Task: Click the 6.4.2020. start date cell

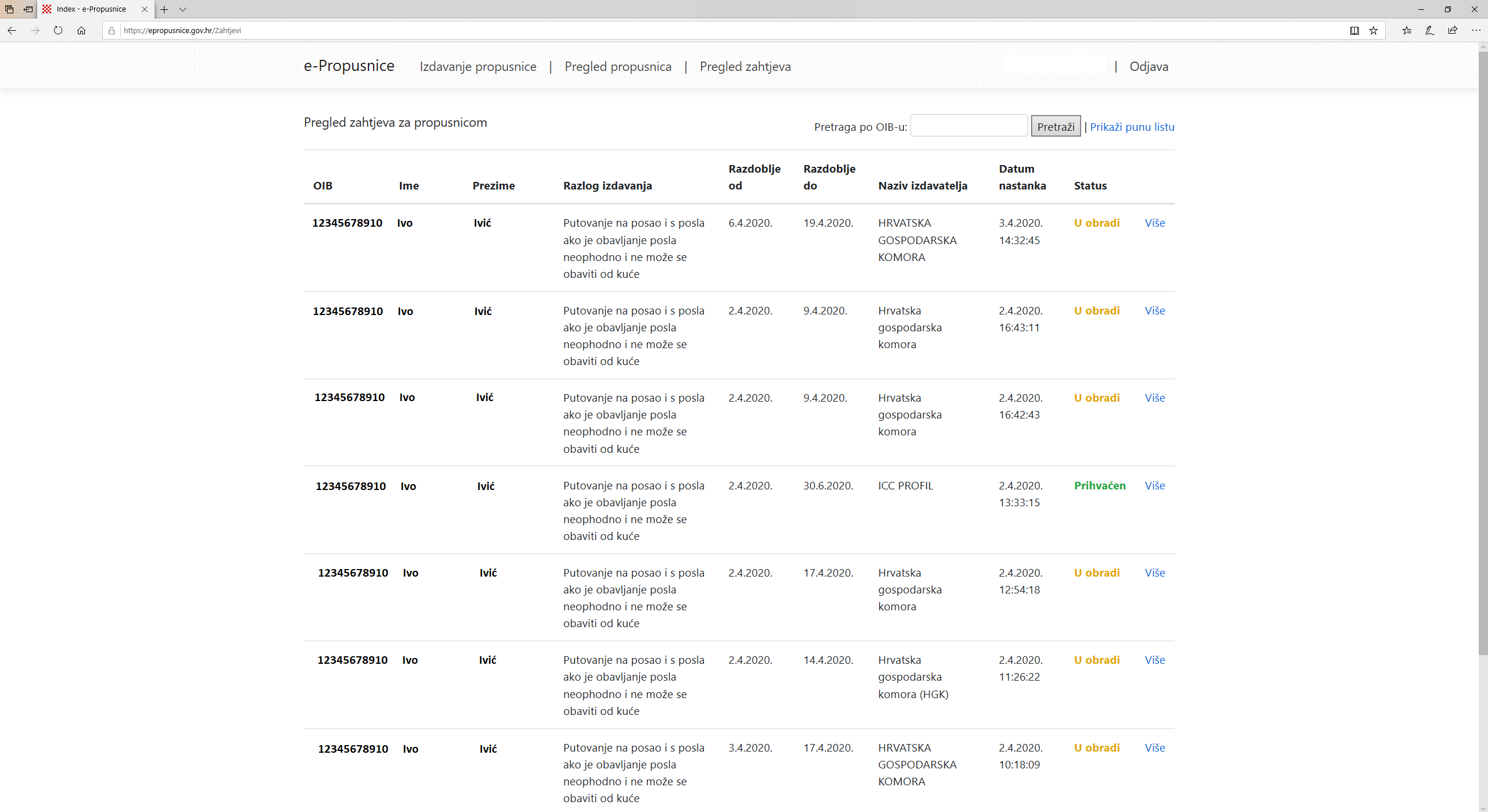Action: point(750,223)
